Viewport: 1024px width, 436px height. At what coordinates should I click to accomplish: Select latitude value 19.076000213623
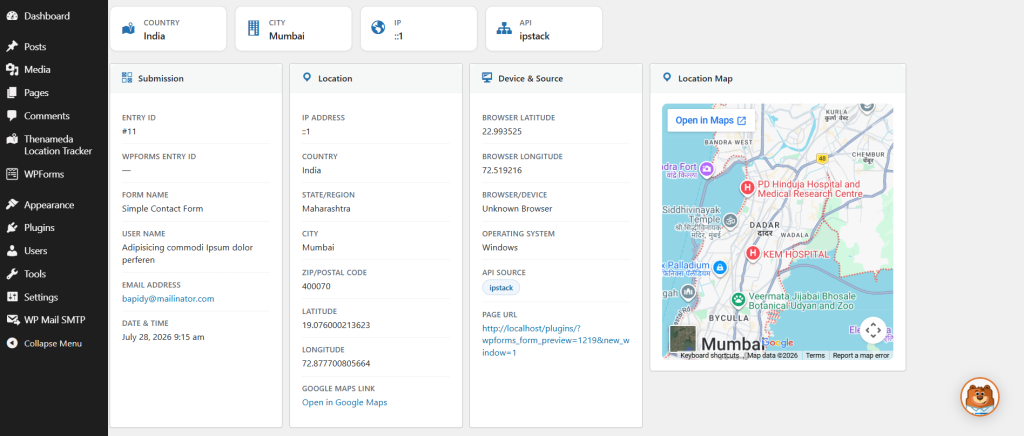pyautogui.click(x=336, y=324)
